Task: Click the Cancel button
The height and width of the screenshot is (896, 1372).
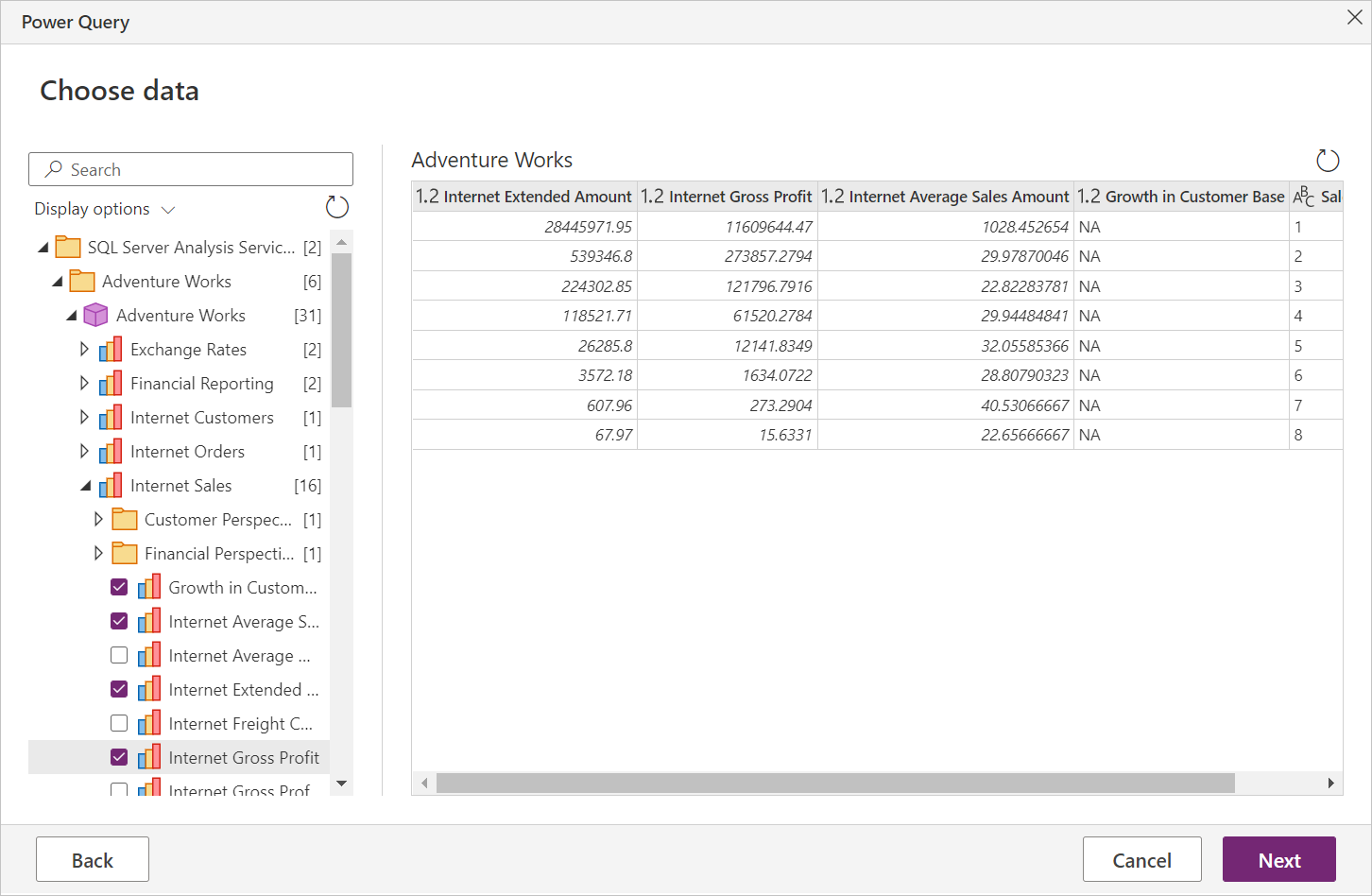Action: [1142, 859]
